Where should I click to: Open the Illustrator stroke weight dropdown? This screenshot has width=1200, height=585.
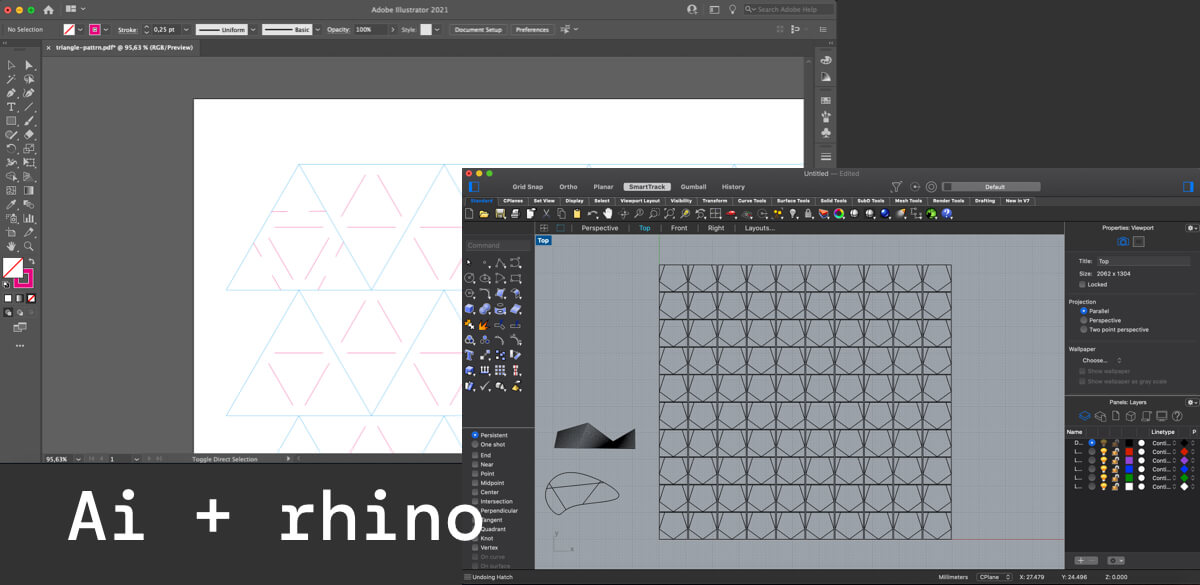[188, 30]
